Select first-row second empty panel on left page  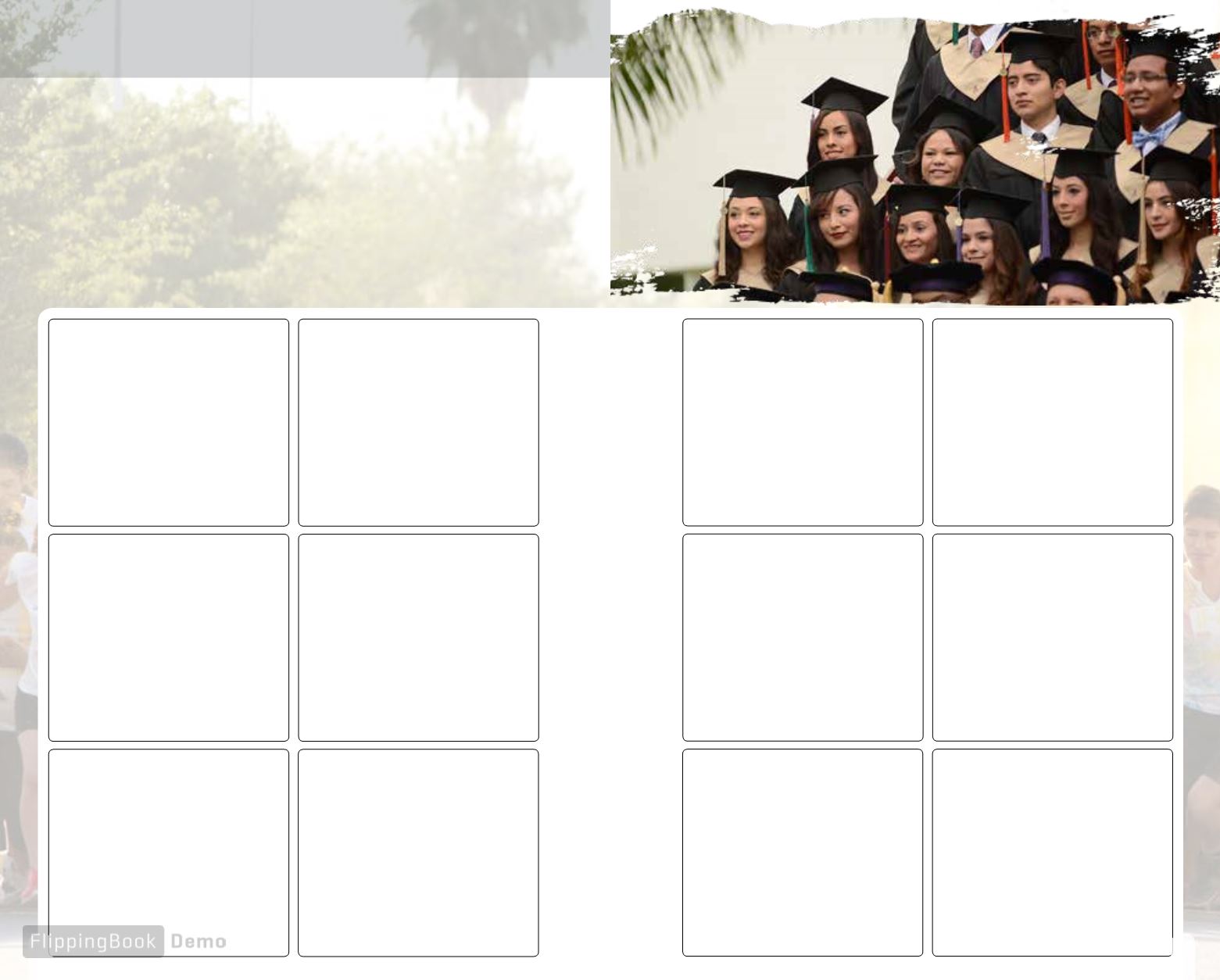point(418,422)
